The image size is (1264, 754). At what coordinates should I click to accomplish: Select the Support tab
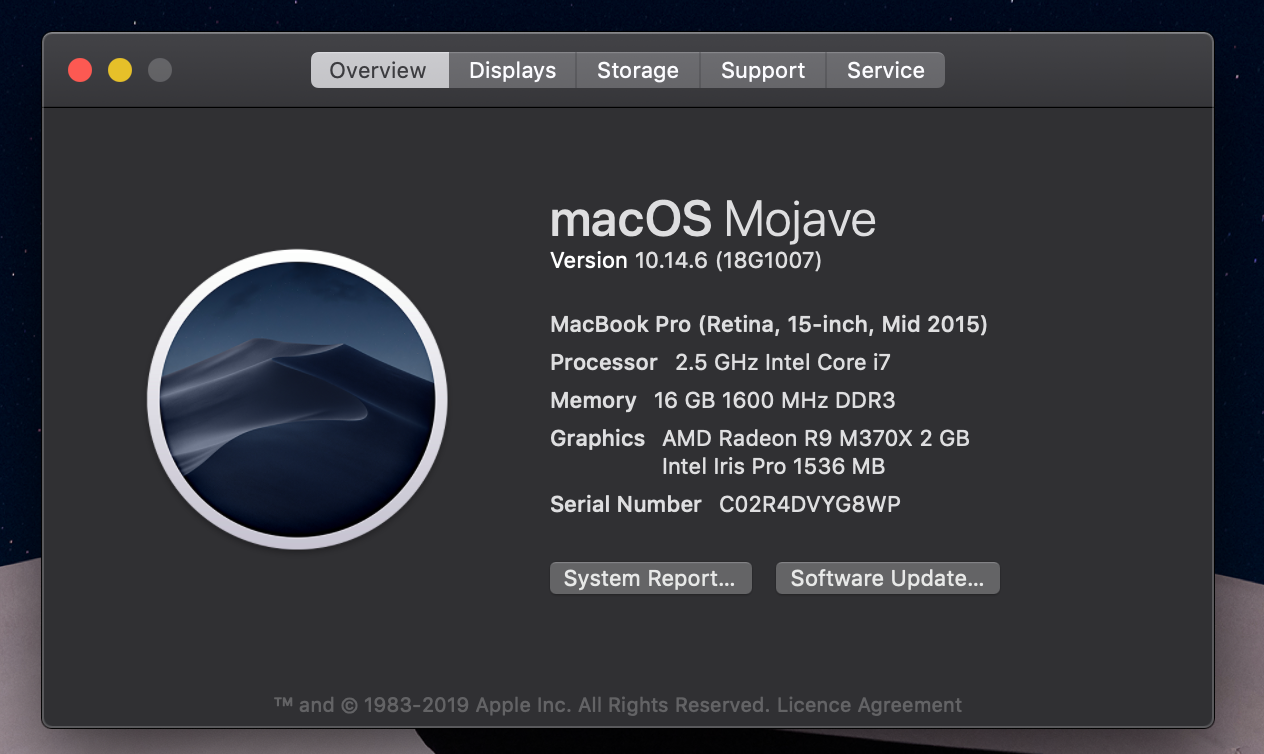pyautogui.click(x=763, y=70)
